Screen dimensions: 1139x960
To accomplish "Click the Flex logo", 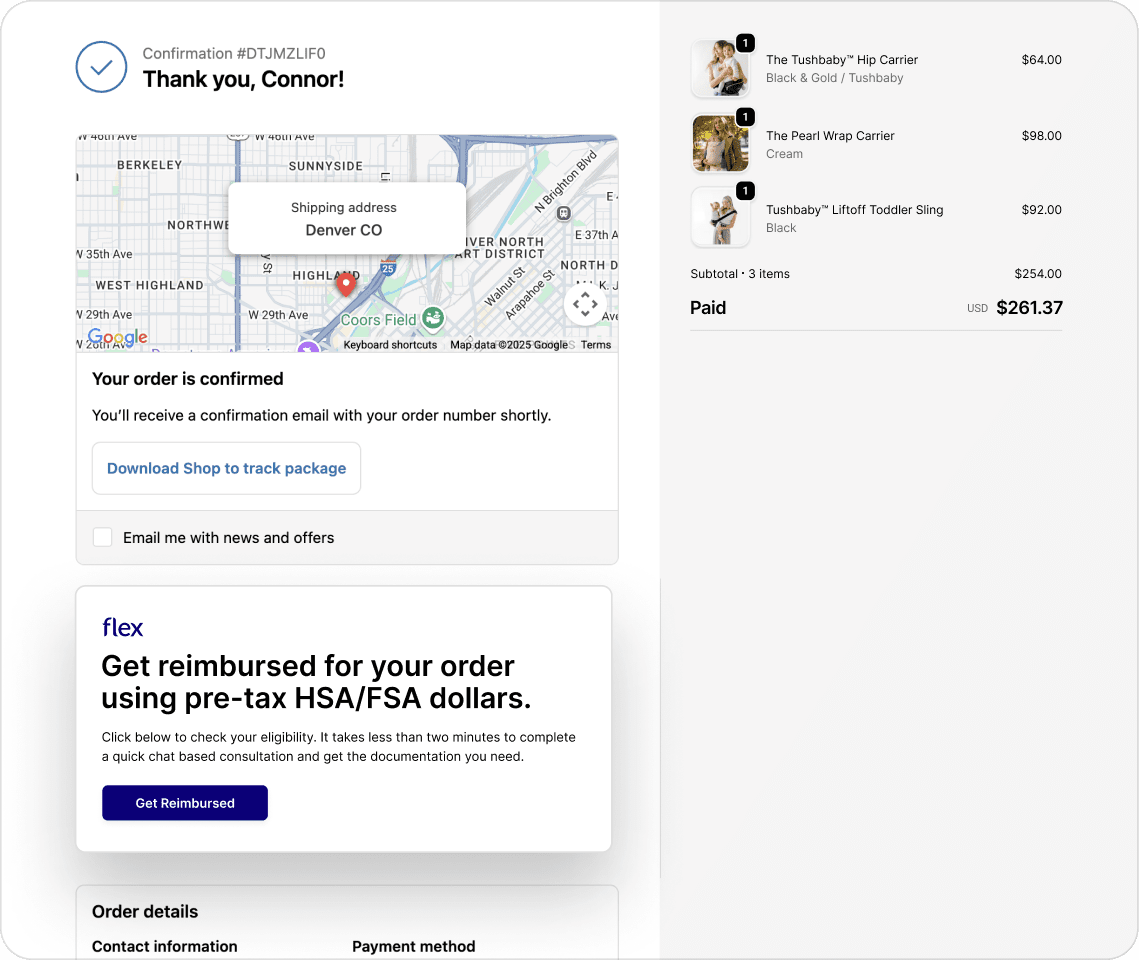I will coord(123,628).
